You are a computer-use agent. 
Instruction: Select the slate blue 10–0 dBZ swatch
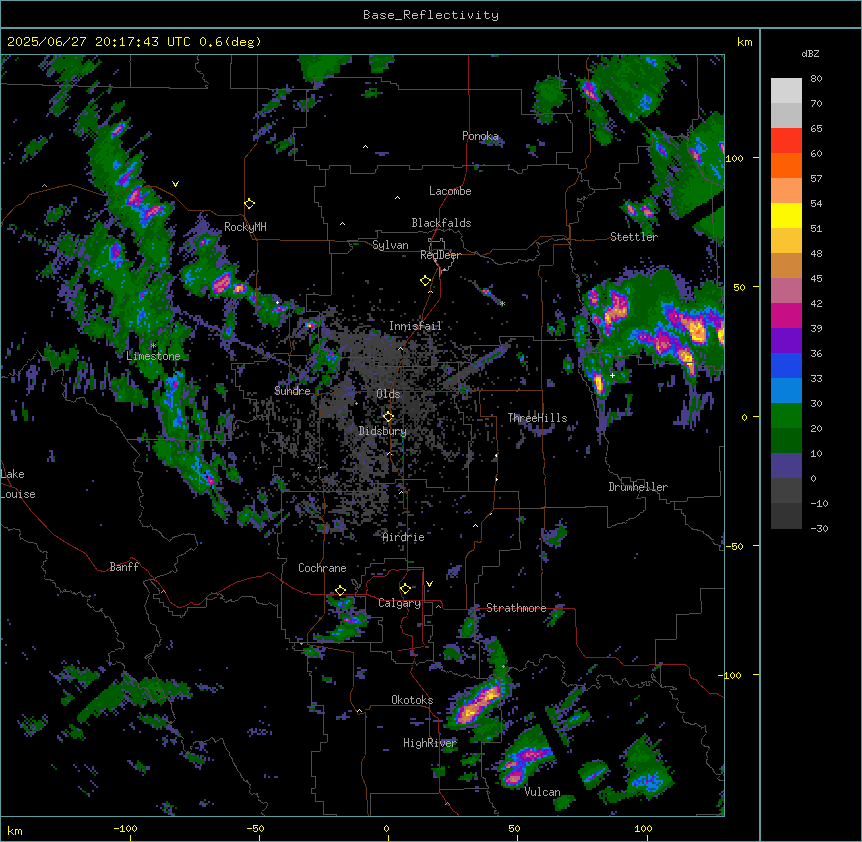click(x=786, y=466)
